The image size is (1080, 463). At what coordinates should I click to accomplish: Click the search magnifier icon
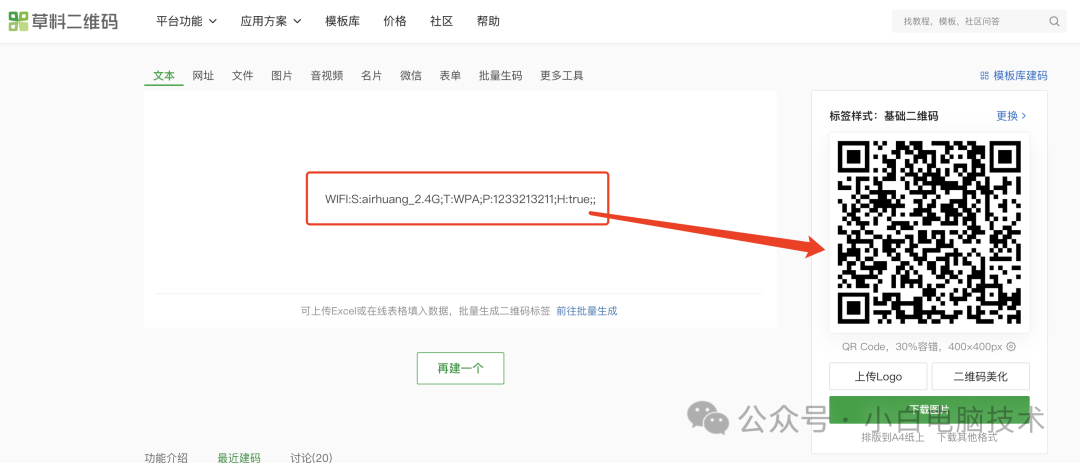pos(1054,21)
